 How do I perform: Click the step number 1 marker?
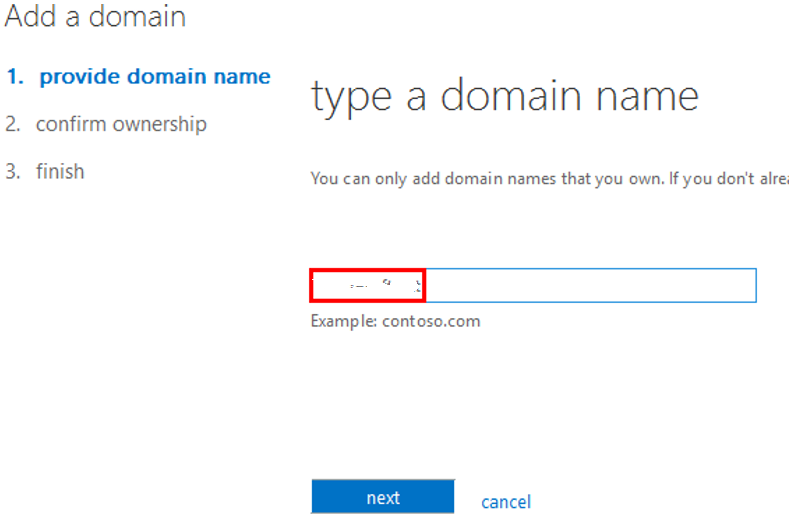click(x=12, y=77)
